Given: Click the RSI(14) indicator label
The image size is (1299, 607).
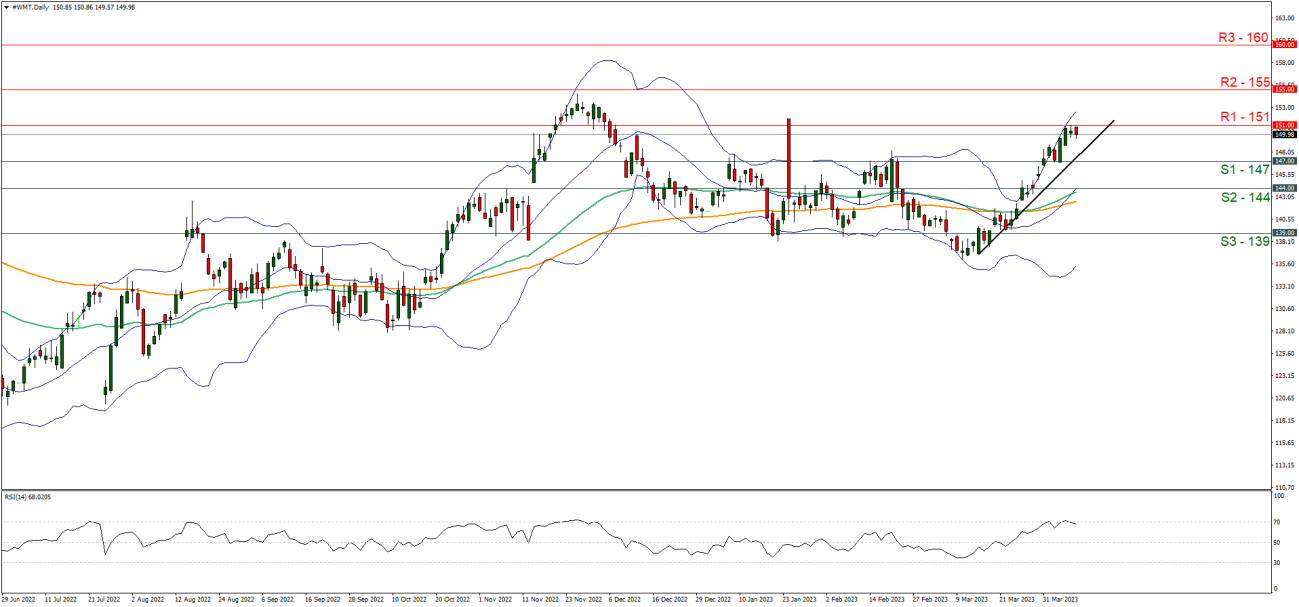Looking at the screenshot, I should pyautogui.click(x=27, y=497).
